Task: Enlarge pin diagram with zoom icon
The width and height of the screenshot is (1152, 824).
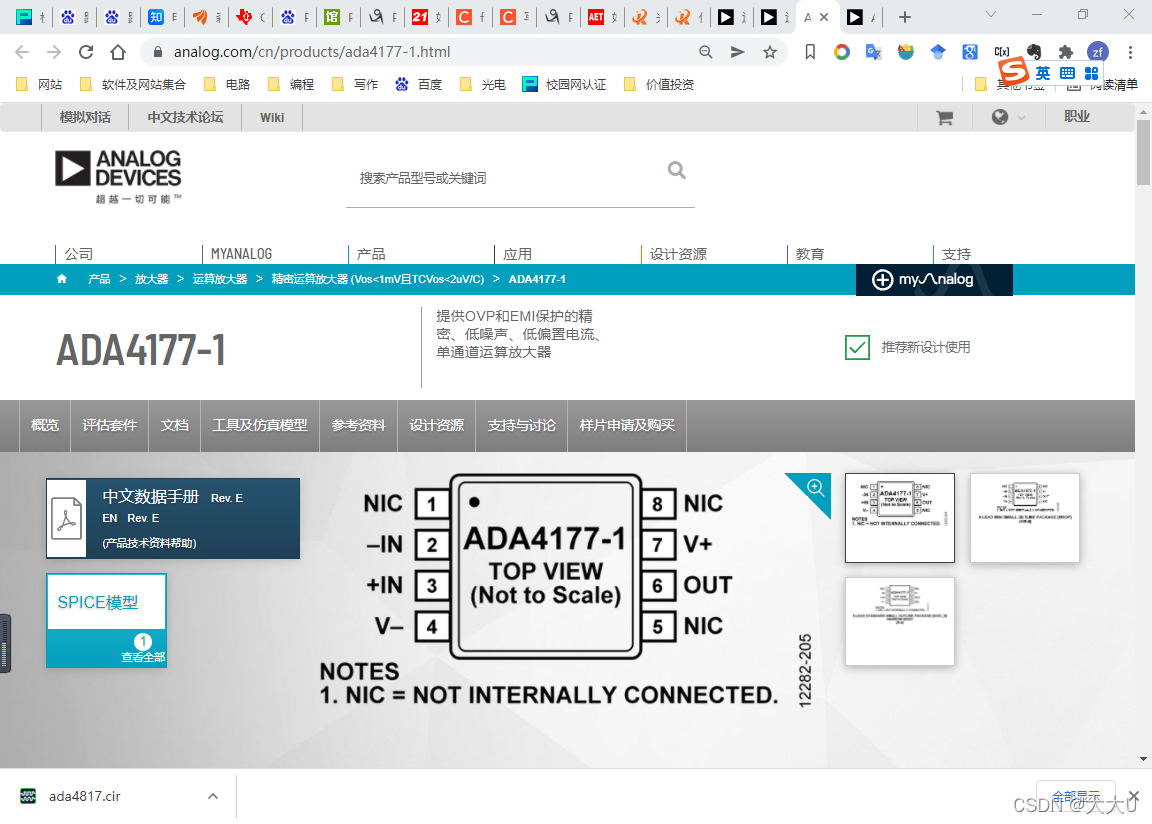Action: pos(815,488)
